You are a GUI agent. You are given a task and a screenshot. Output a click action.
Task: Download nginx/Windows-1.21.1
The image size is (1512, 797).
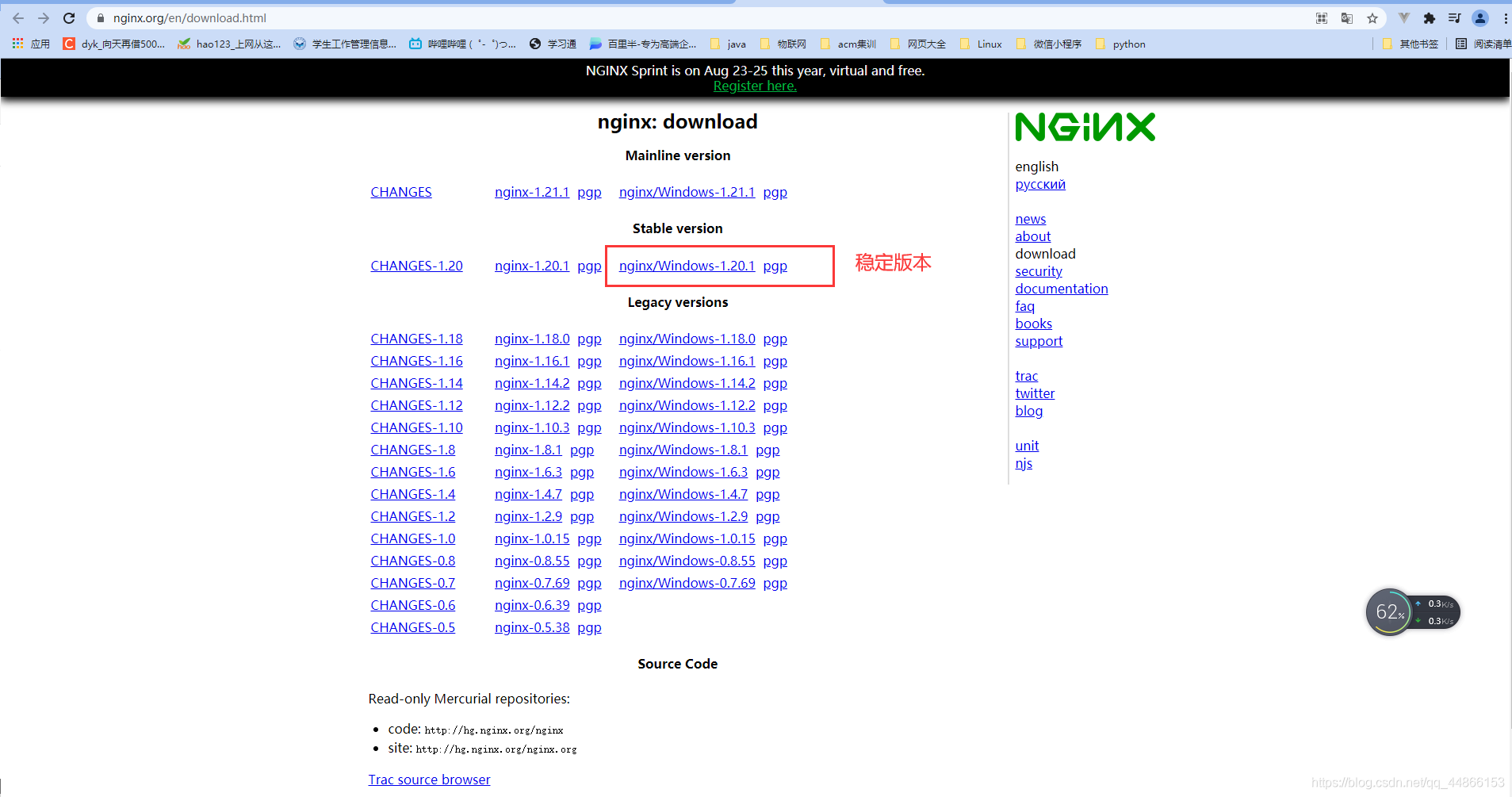(x=687, y=192)
